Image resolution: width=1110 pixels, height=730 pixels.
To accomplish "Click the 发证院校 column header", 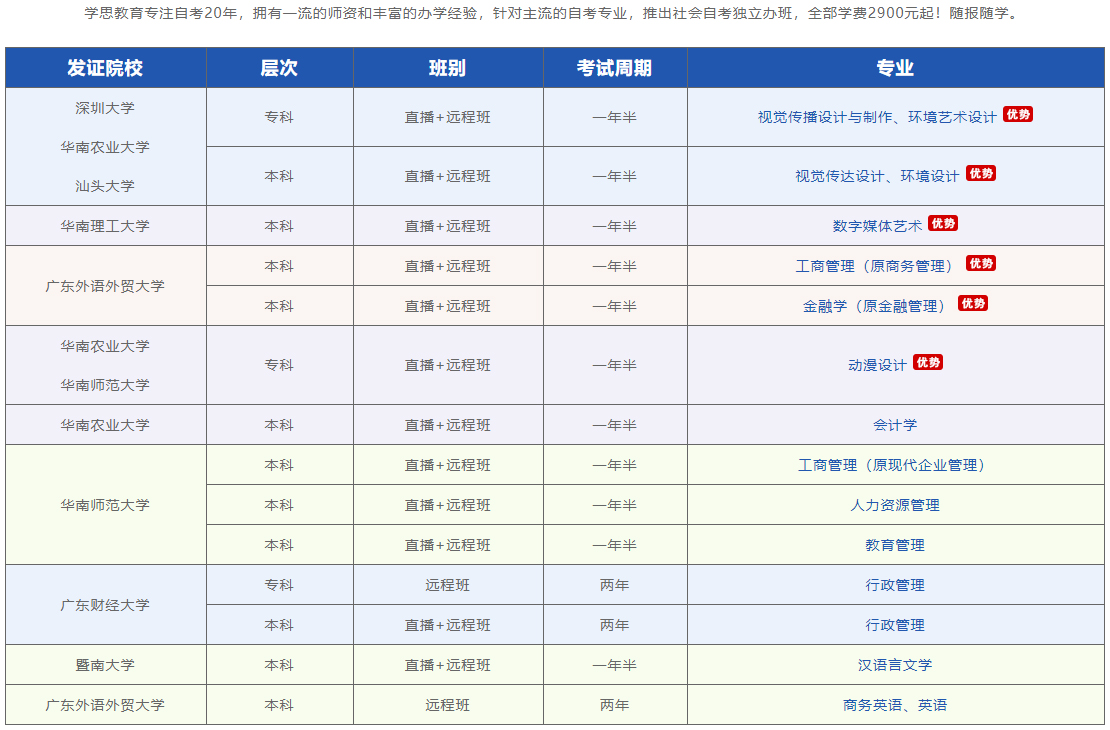I will point(105,68).
